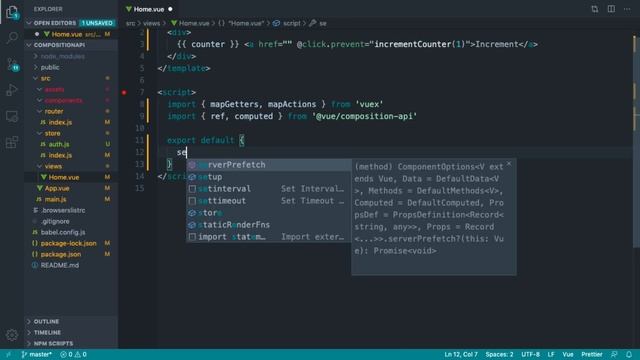The image size is (640, 360).
Task: Split the editor to the right
Action: [611, 9]
